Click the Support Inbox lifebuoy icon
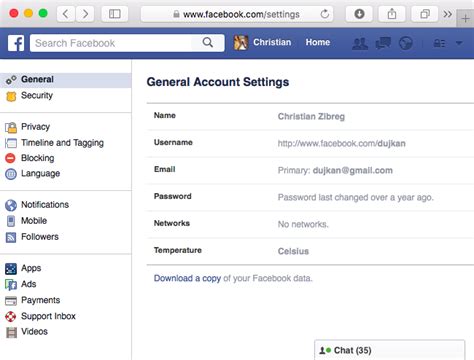 pyautogui.click(x=11, y=316)
